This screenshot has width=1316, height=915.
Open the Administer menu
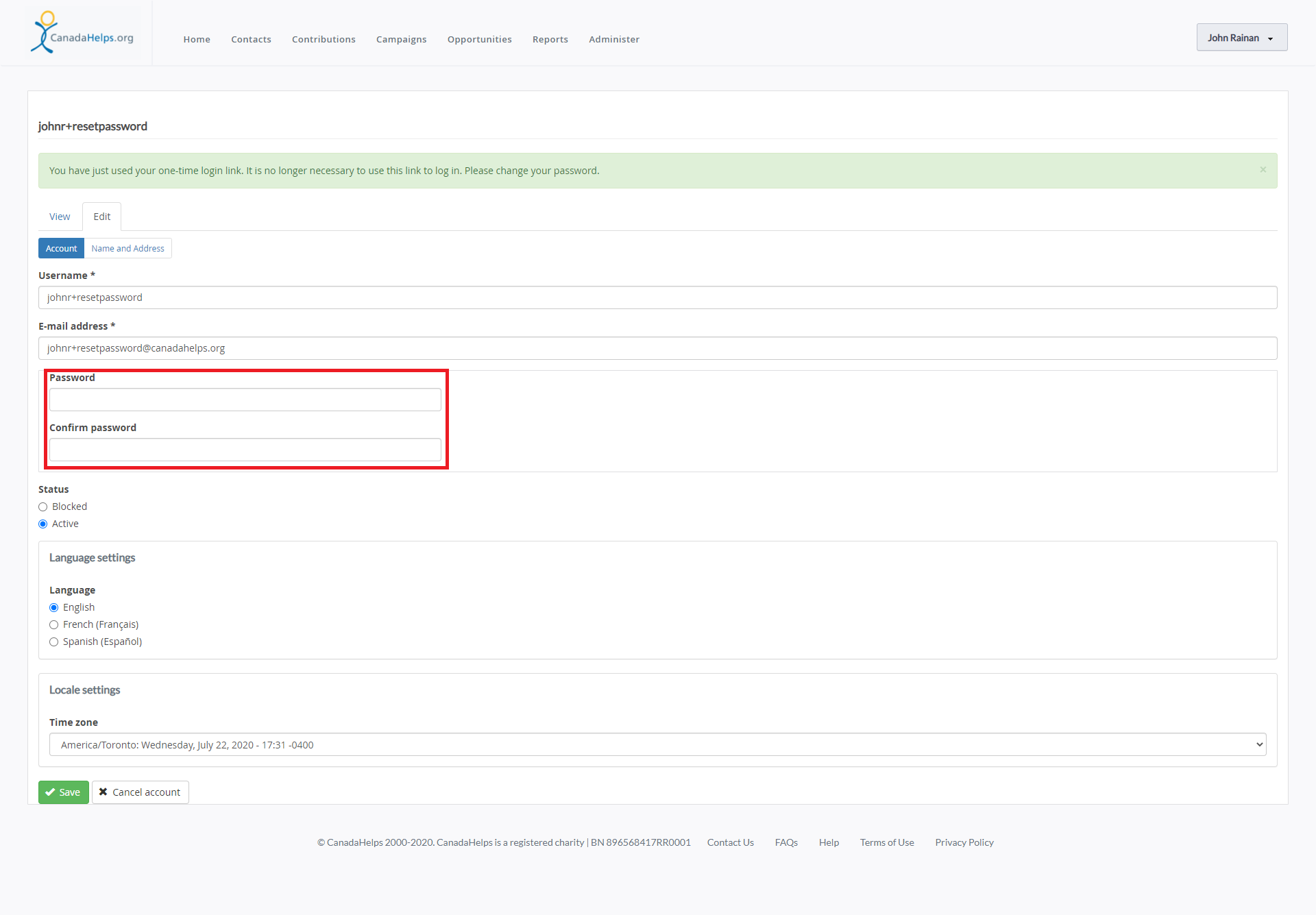click(x=613, y=39)
